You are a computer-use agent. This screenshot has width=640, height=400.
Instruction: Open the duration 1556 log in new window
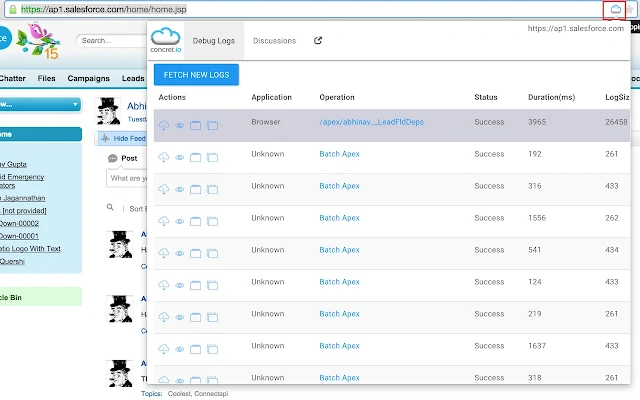(212, 221)
